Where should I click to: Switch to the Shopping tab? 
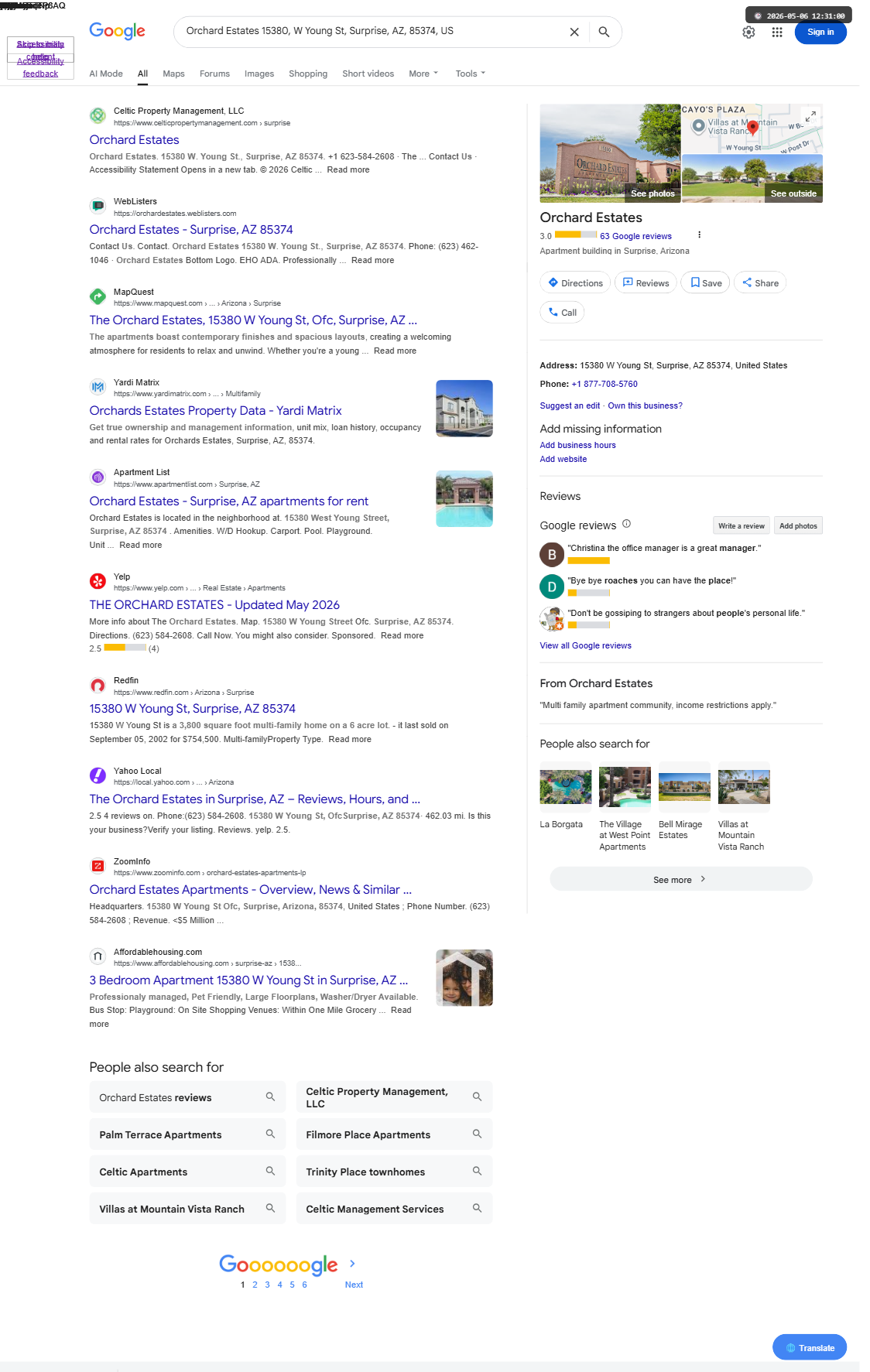[x=308, y=74]
